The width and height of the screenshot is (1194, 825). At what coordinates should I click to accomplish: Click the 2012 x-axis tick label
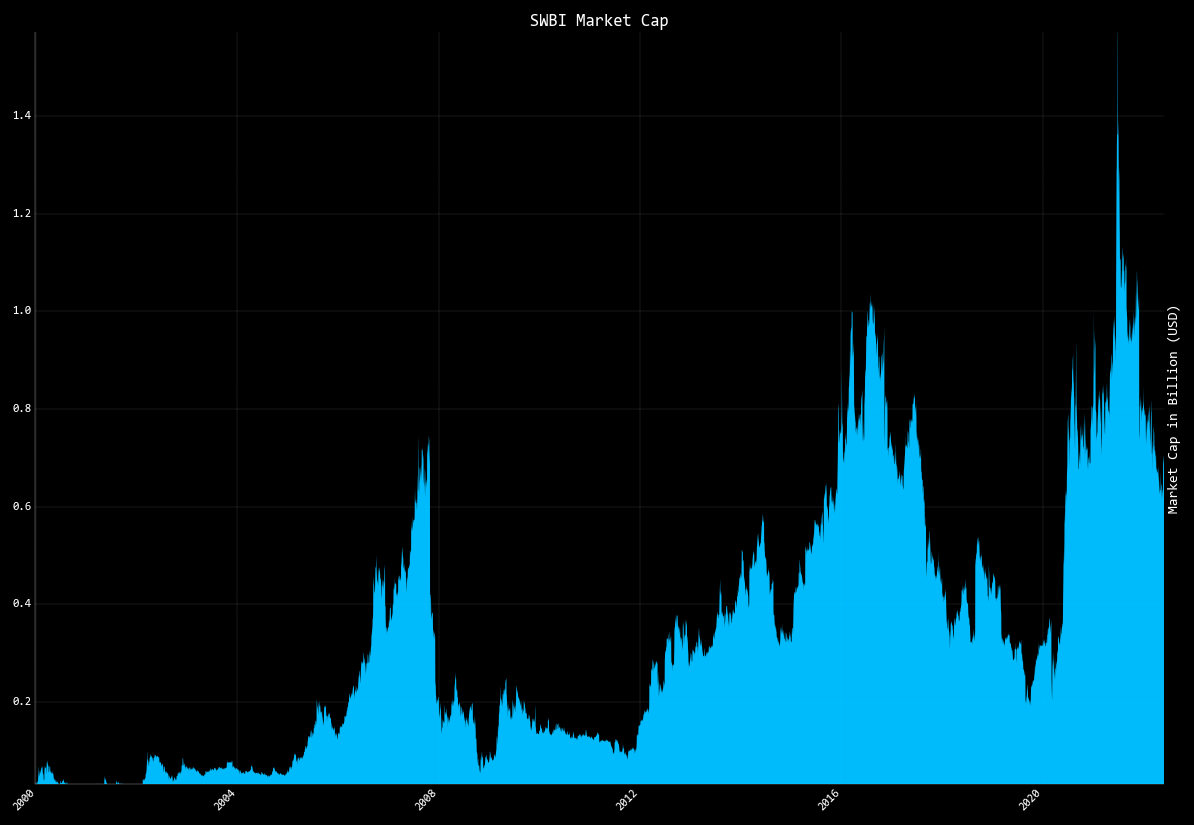click(628, 799)
